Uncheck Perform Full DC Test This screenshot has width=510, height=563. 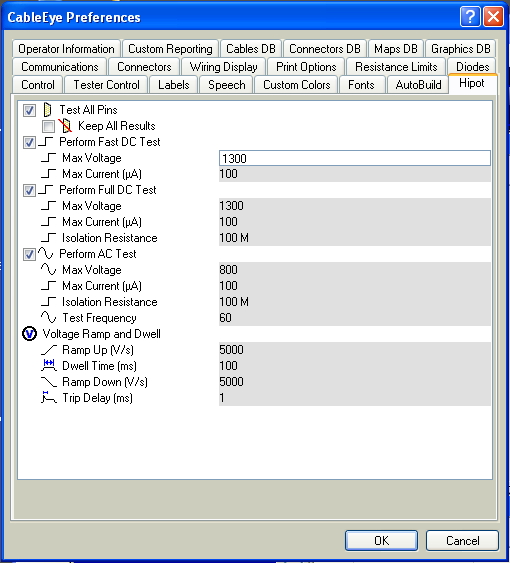click(29, 190)
